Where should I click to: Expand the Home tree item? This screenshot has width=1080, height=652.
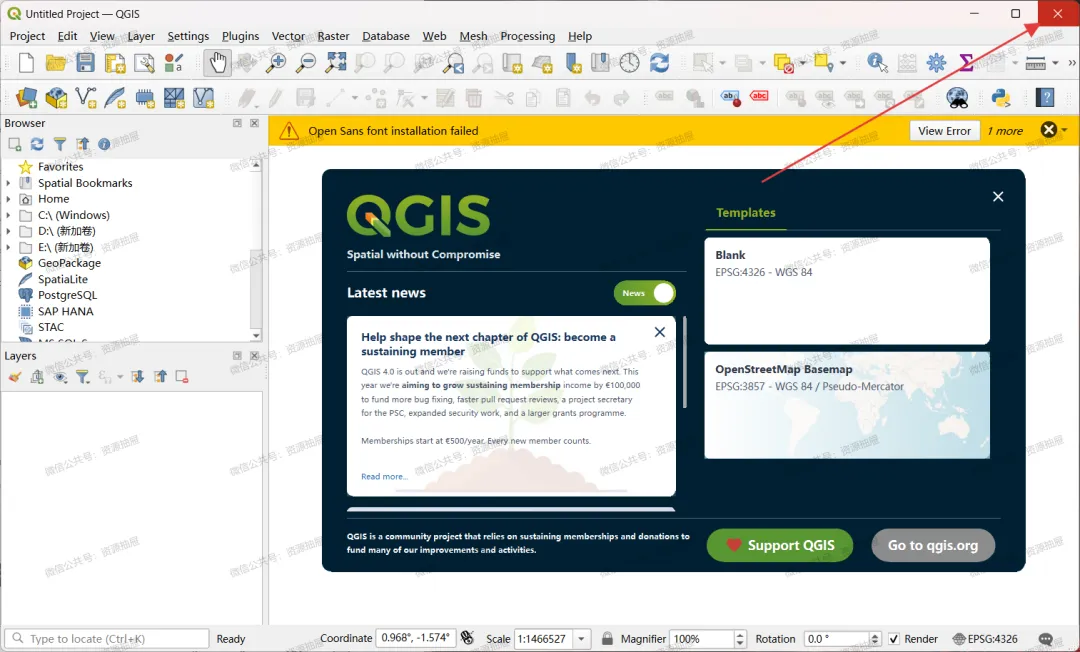point(8,199)
